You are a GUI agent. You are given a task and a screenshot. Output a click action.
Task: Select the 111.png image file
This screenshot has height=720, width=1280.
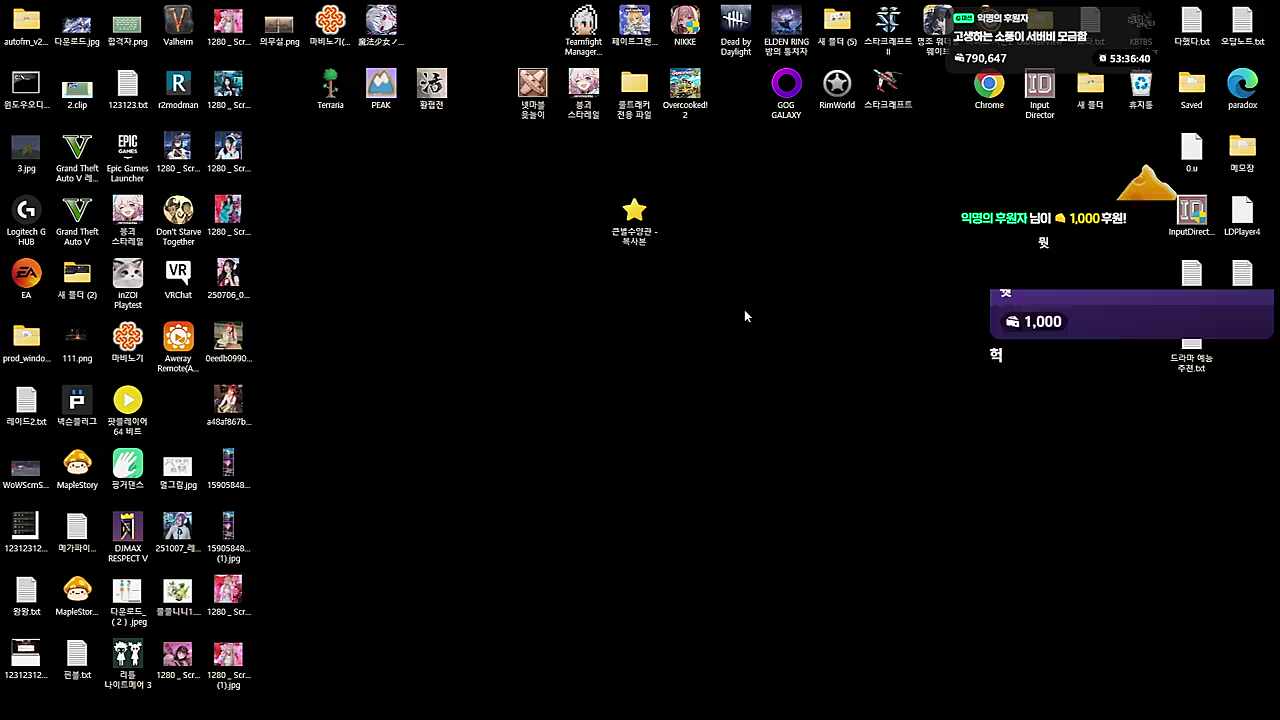pyautogui.click(x=77, y=337)
